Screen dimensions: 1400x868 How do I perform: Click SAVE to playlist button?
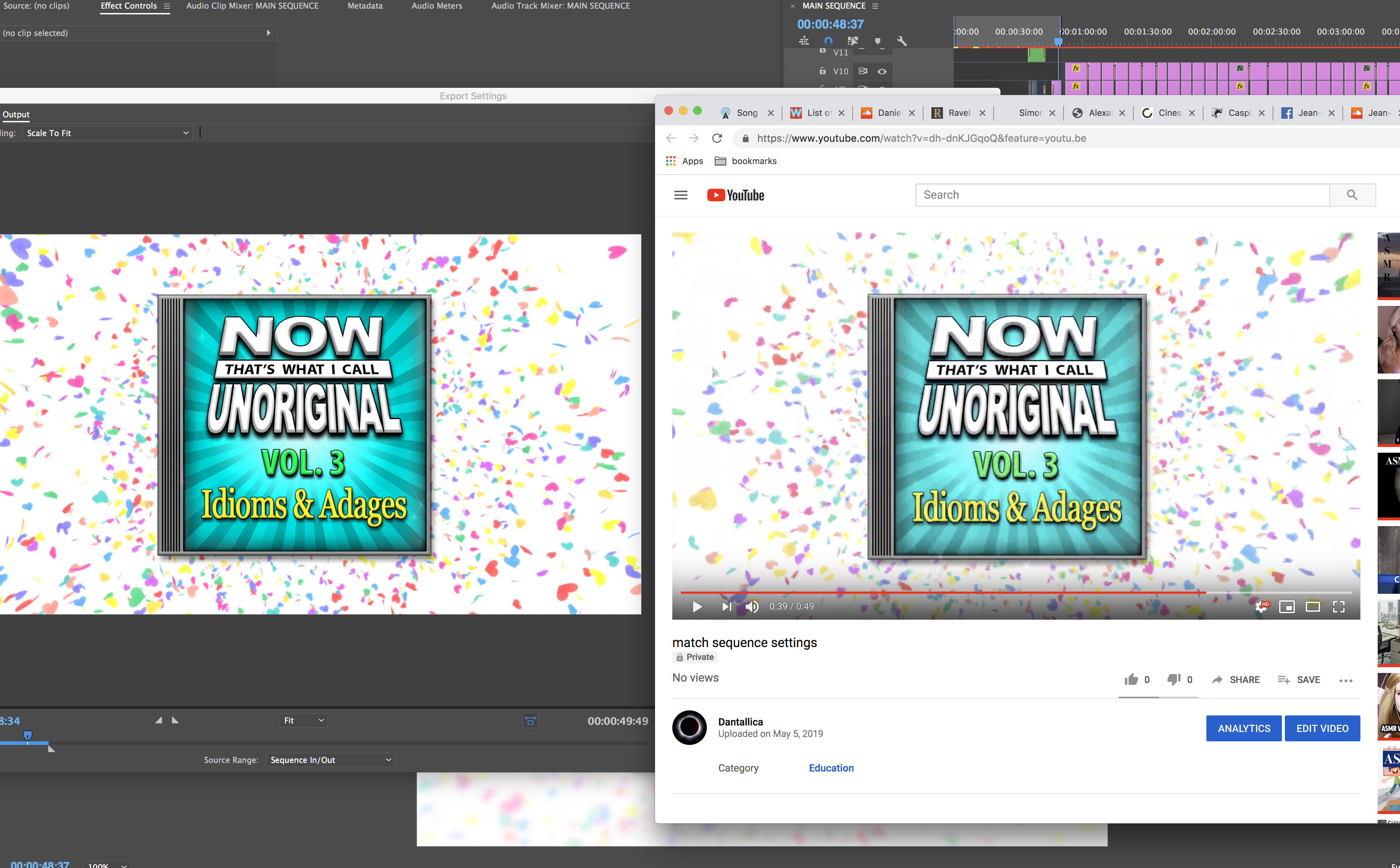[x=1299, y=680]
